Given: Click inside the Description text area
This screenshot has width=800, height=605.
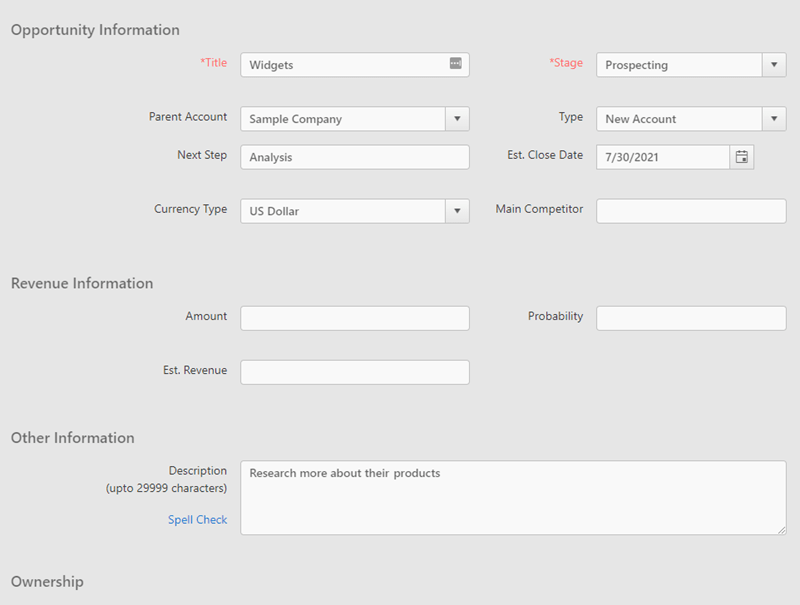Looking at the screenshot, I should [x=513, y=498].
